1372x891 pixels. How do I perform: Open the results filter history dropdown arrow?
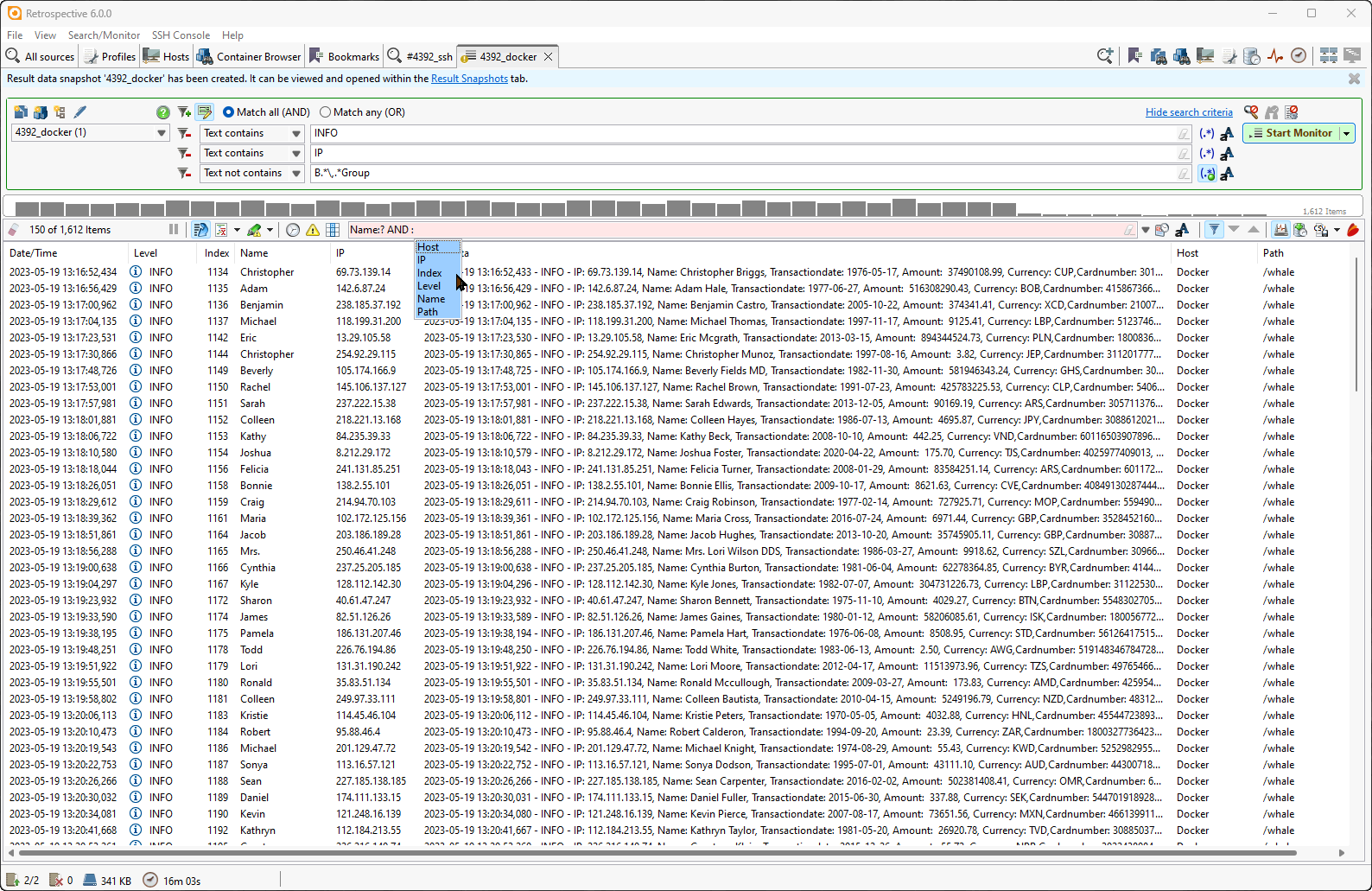click(1146, 230)
